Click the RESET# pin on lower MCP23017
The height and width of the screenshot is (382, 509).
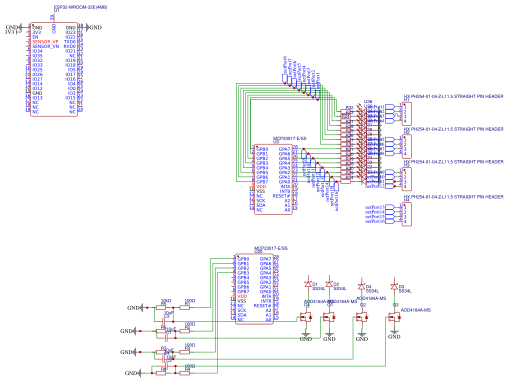click(x=262, y=306)
